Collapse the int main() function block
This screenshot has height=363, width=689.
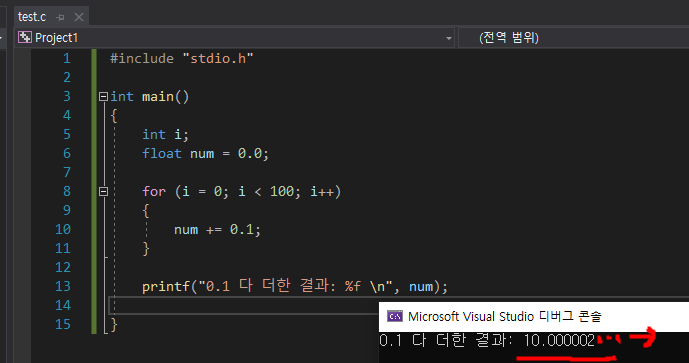pyautogui.click(x=103, y=96)
